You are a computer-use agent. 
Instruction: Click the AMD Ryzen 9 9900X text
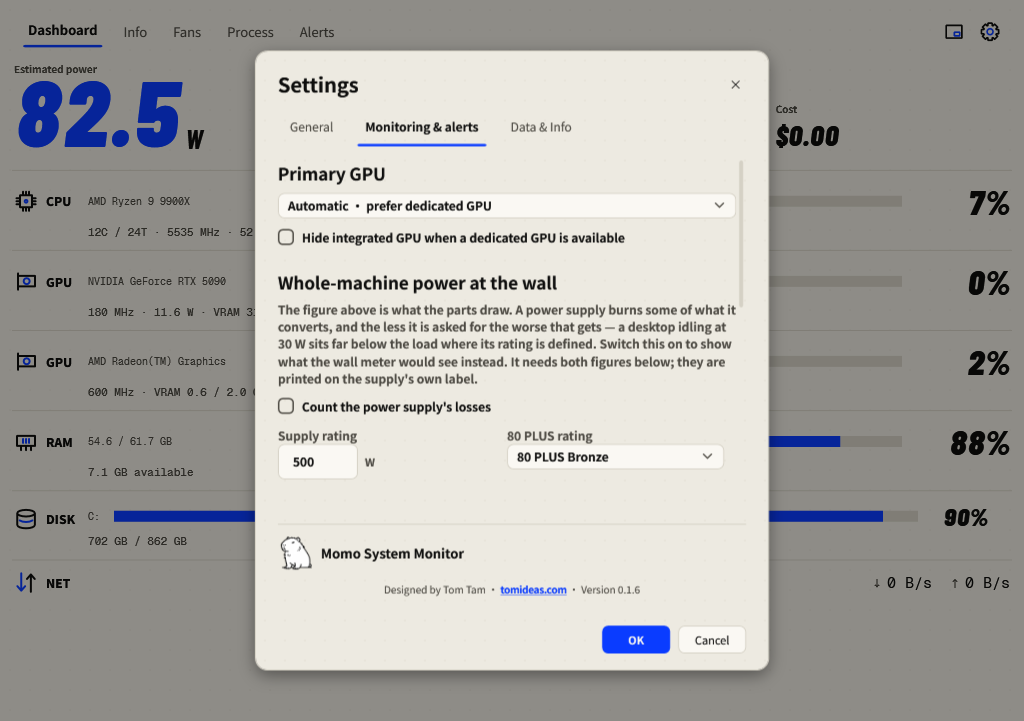click(x=139, y=201)
